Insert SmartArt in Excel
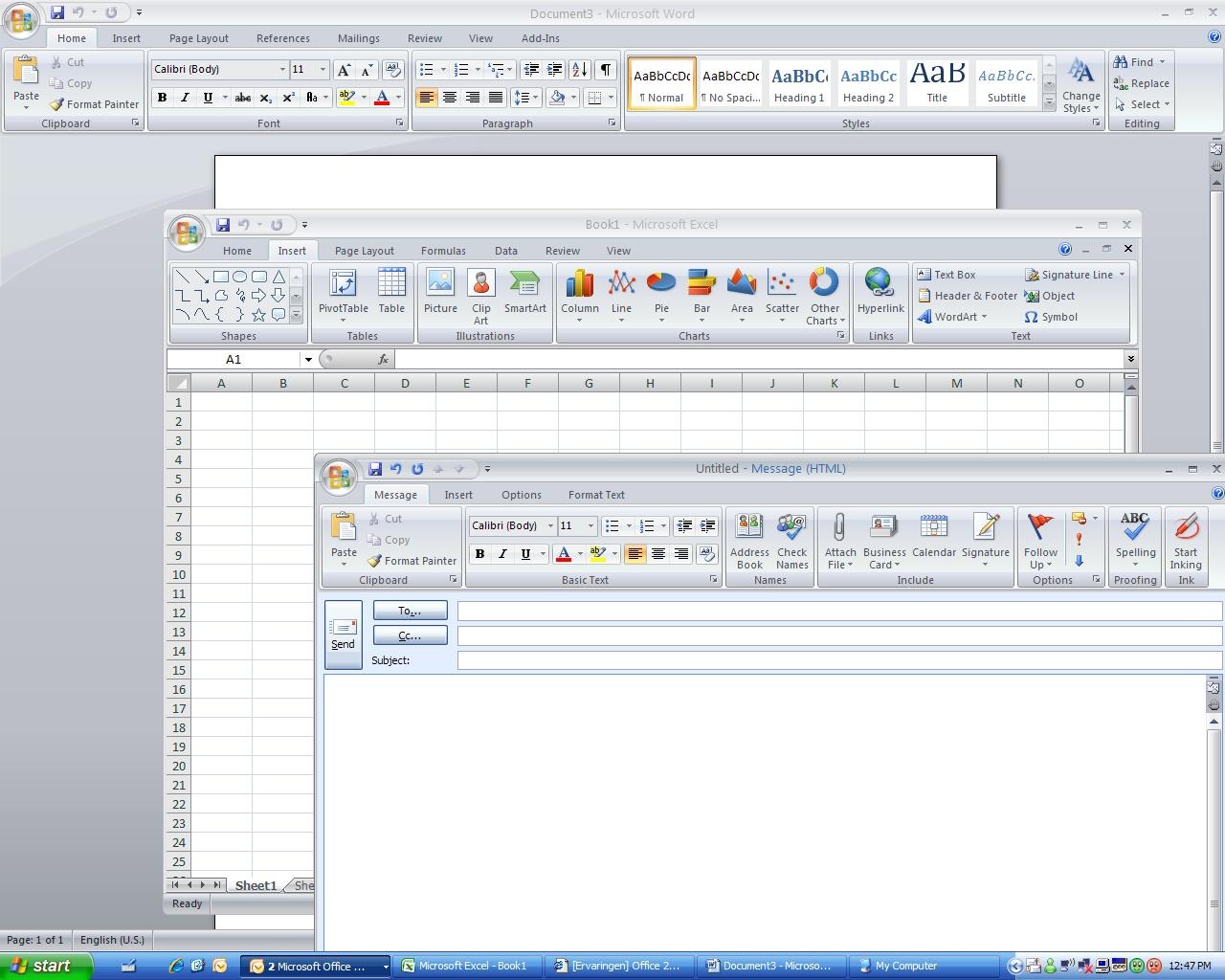Viewport: 1225px width, 980px height. 525,291
